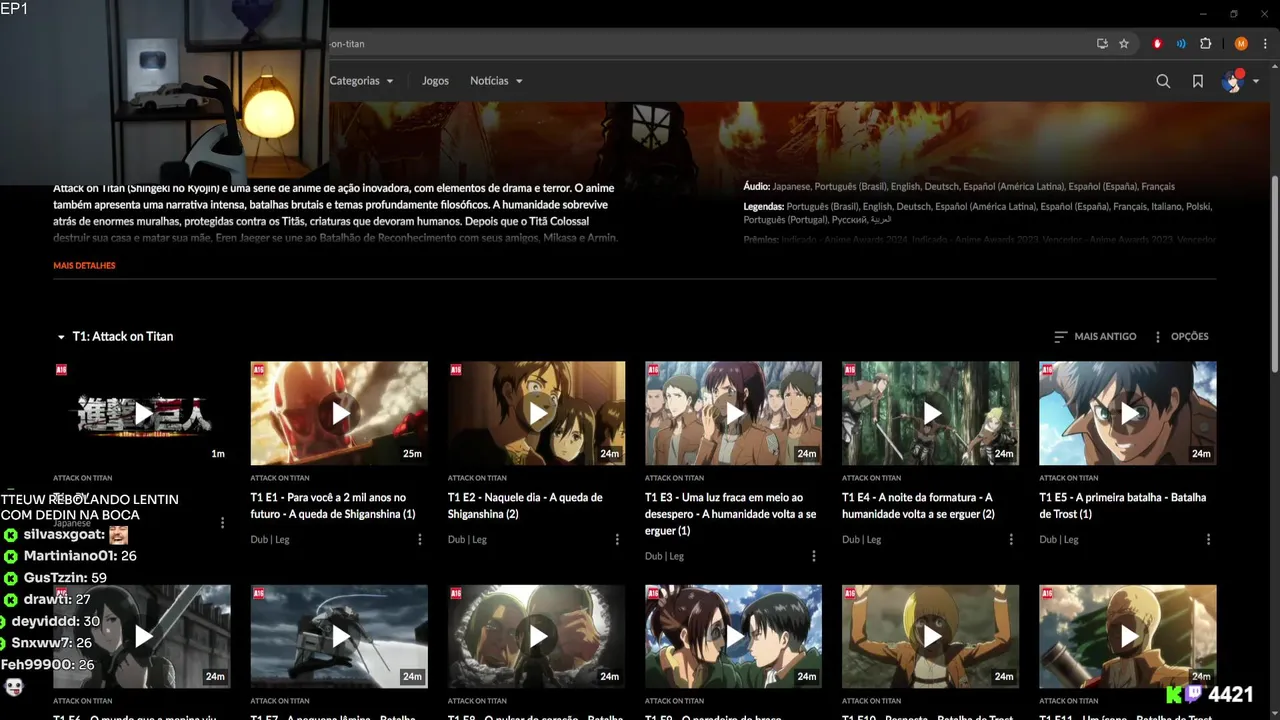Play the E7 episode thumbnail in second row
The image size is (1280, 720).
(339, 636)
